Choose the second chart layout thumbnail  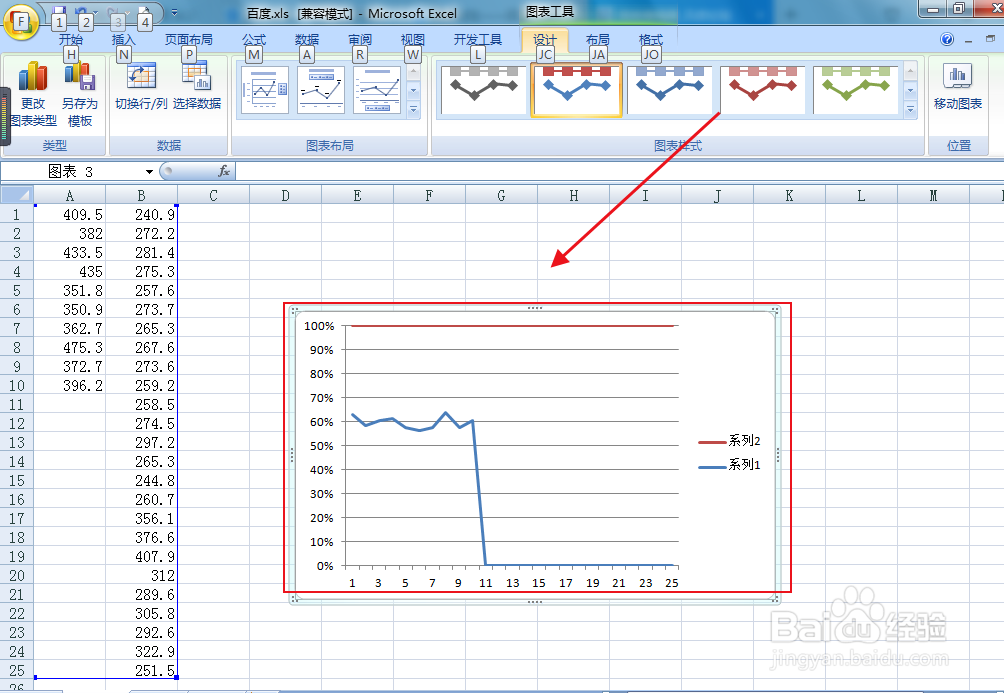coord(321,90)
